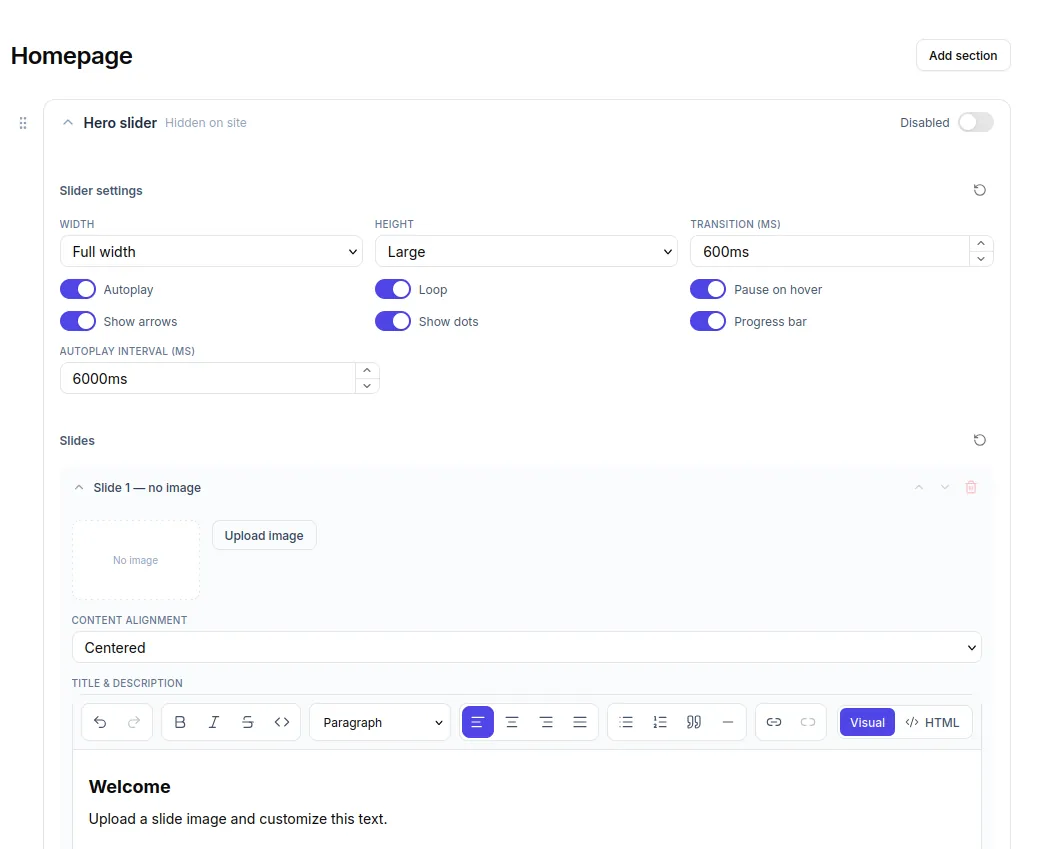This screenshot has height=849, width=1062.
Task: Increase the Transition value with up arrow
Action: pyautogui.click(x=981, y=244)
